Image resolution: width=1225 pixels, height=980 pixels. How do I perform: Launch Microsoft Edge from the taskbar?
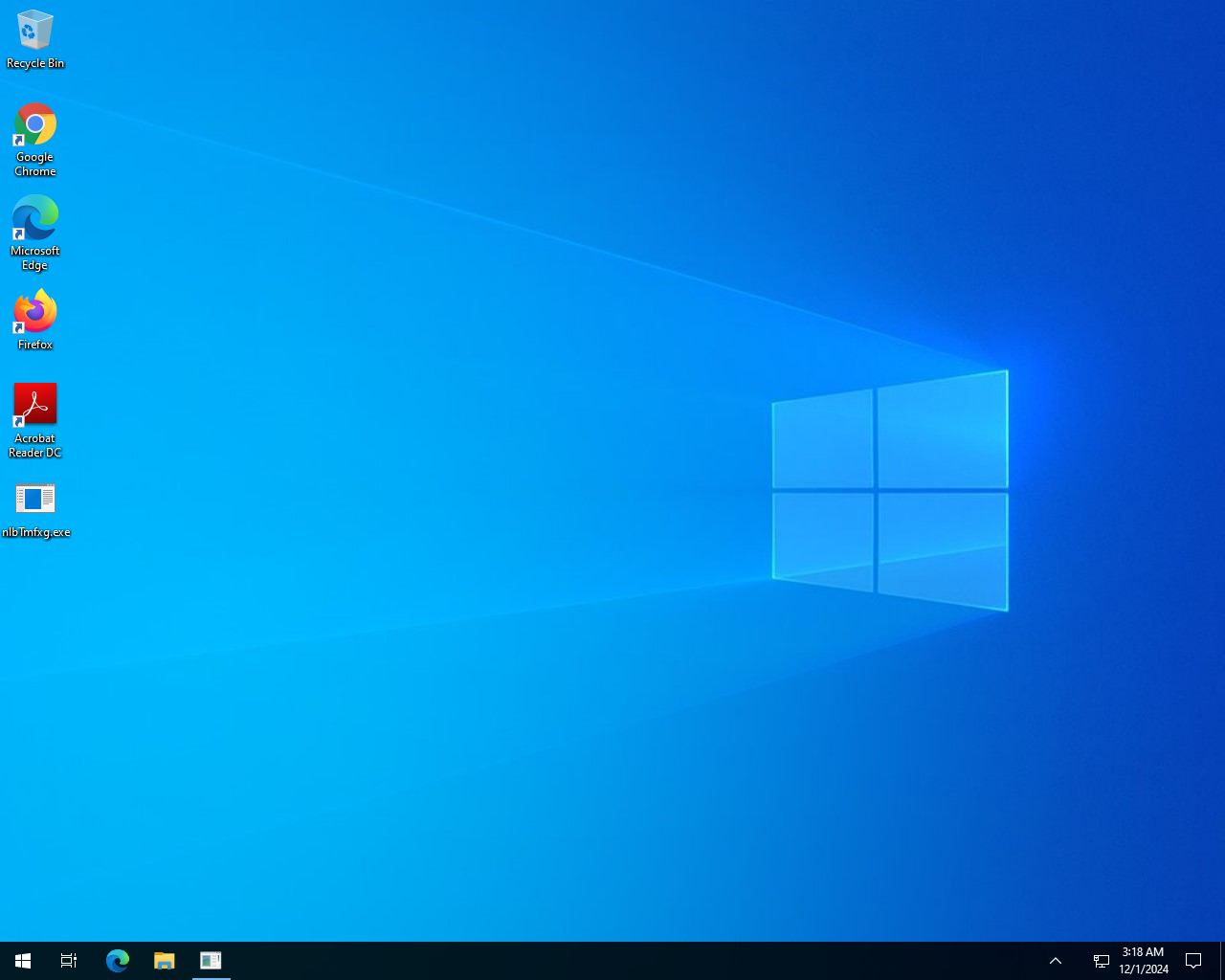click(118, 961)
